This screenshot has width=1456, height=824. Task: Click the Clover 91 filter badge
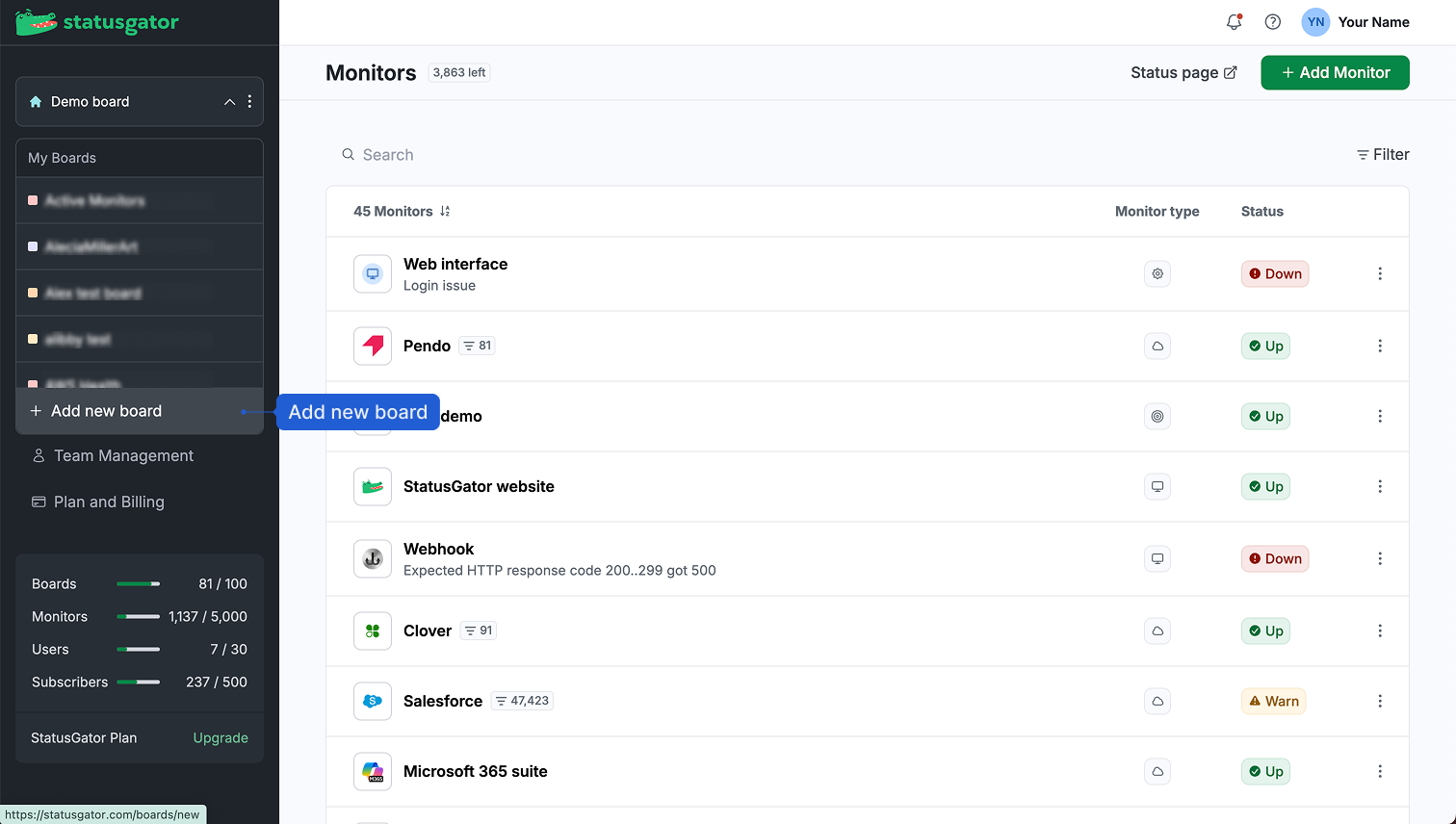479,631
